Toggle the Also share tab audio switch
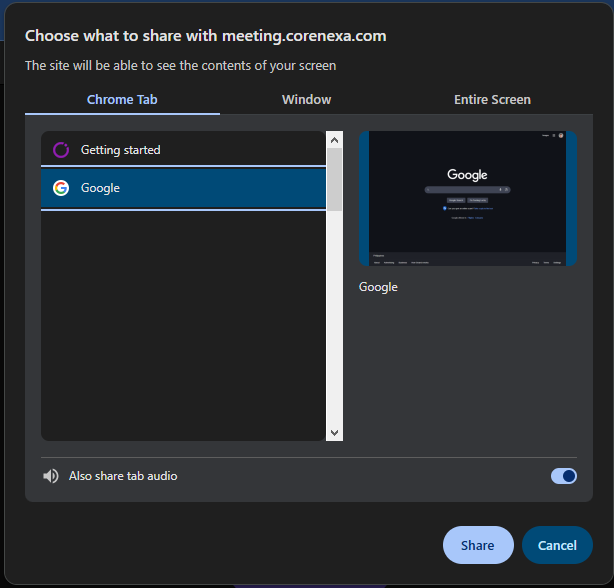This screenshot has height=588, width=614. pos(563,476)
